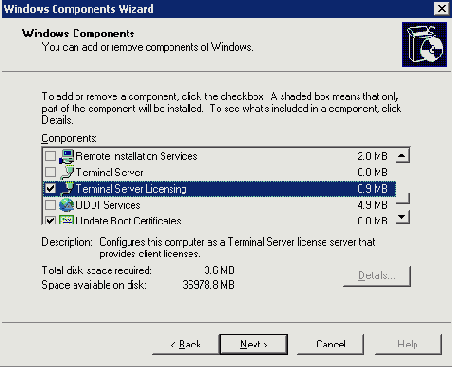
Task: Click the Terminal Server Licensing icon
Action: pos(67,189)
